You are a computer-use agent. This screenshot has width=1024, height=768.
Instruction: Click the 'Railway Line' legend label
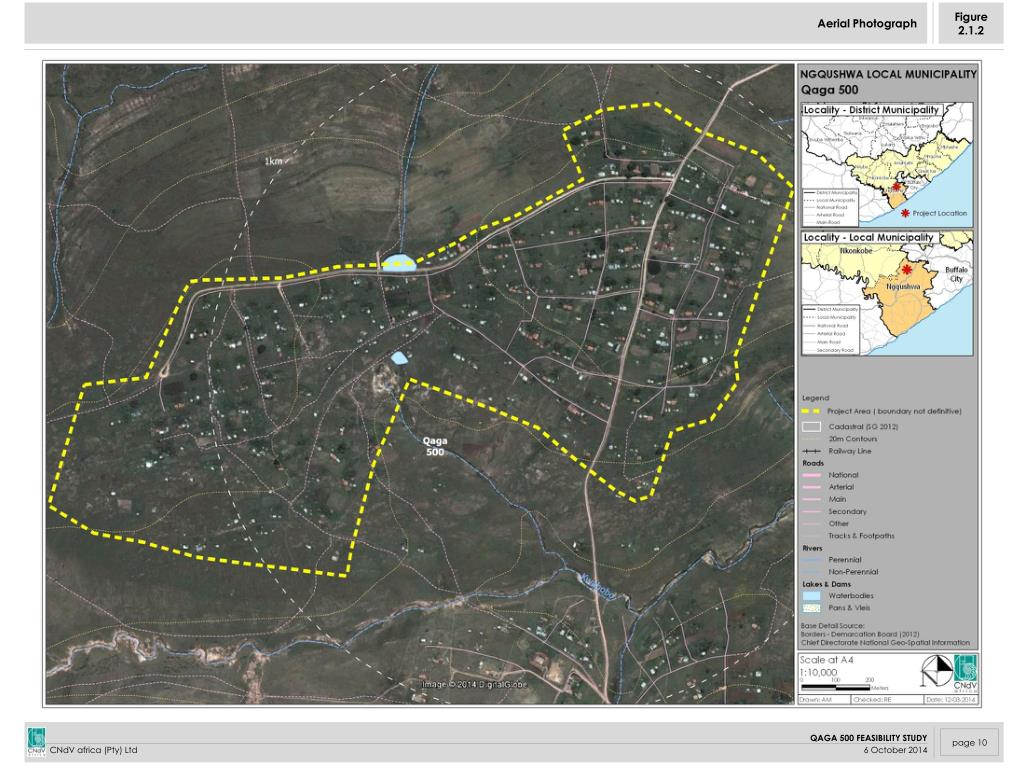(850, 451)
